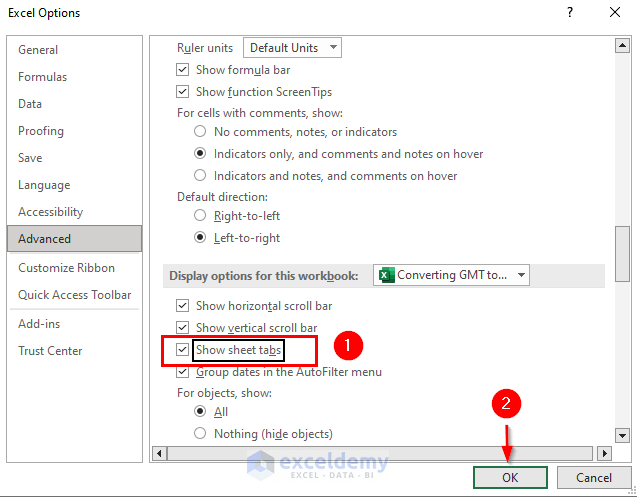Viewport: 637px width, 497px height.
Task: Open the Formulas category
Action: 74,77
